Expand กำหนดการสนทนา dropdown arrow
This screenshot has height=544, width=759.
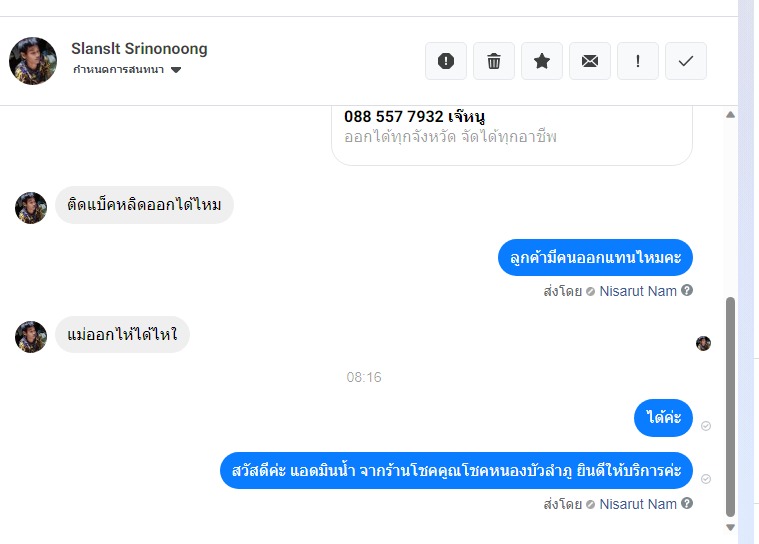tap(176, 70)
